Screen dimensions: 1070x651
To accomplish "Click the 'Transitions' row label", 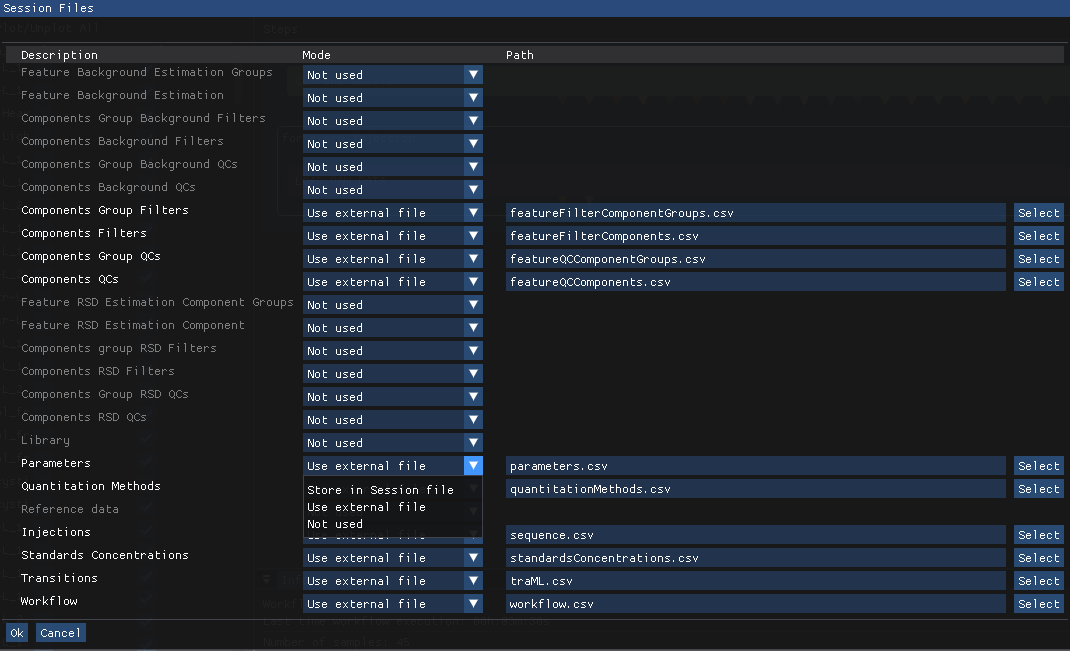I will (59, 578).
